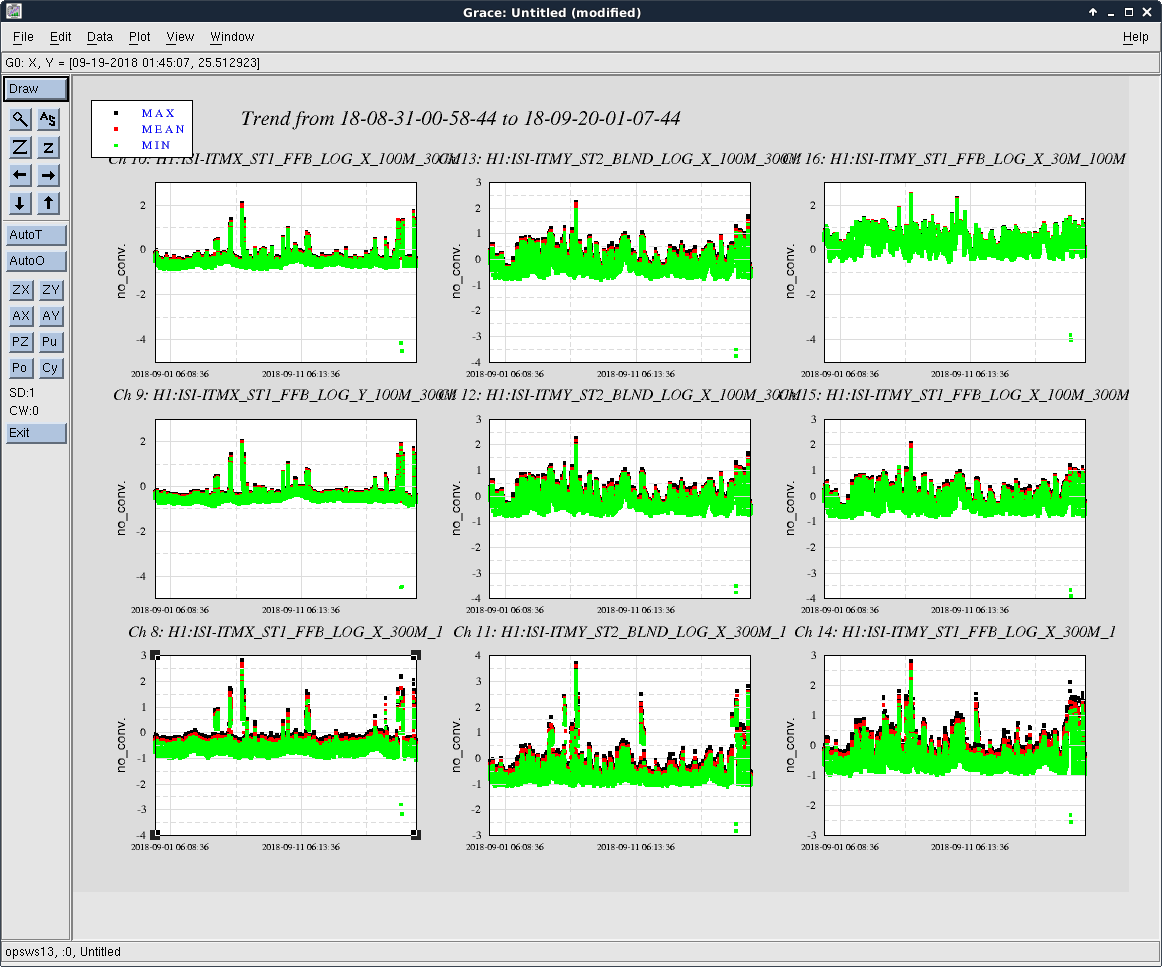This screenshot has width=1162, height=967.
Task: Select the Ch 10 ITMX FFB_LOG_X_100M graph
Action: [x=286, y=272]
